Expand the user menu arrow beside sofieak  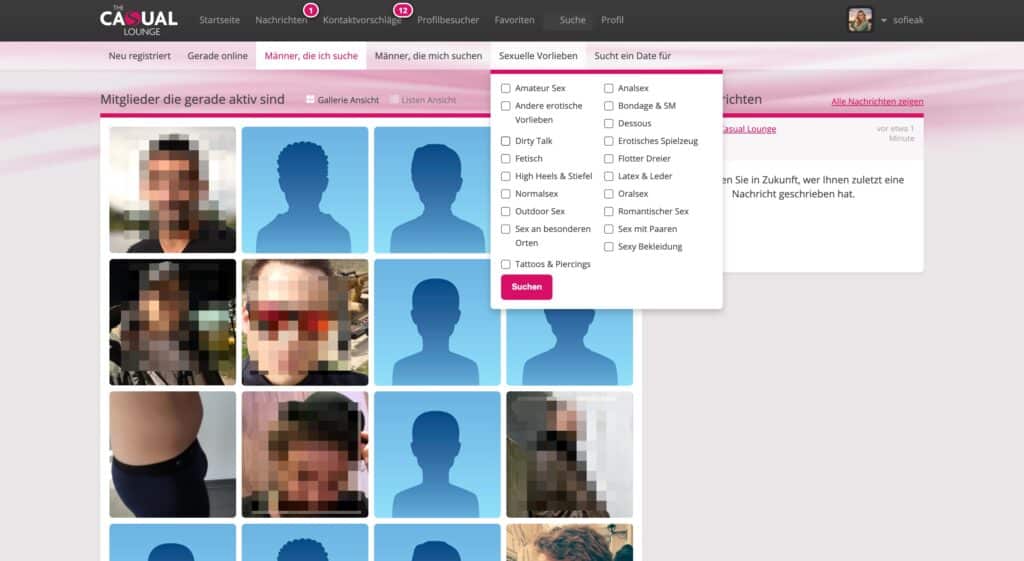point(884,20)
